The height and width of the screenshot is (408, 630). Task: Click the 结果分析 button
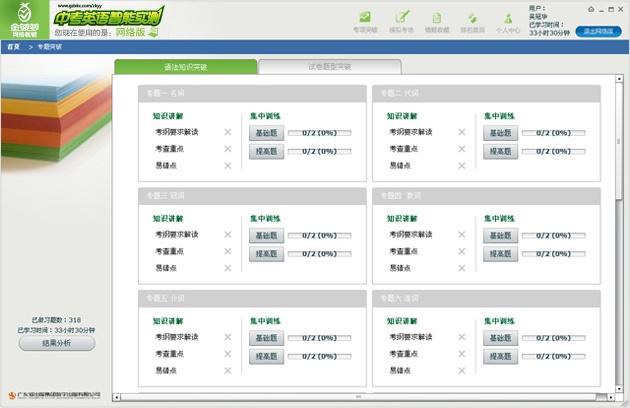click(x=57, y=343)
